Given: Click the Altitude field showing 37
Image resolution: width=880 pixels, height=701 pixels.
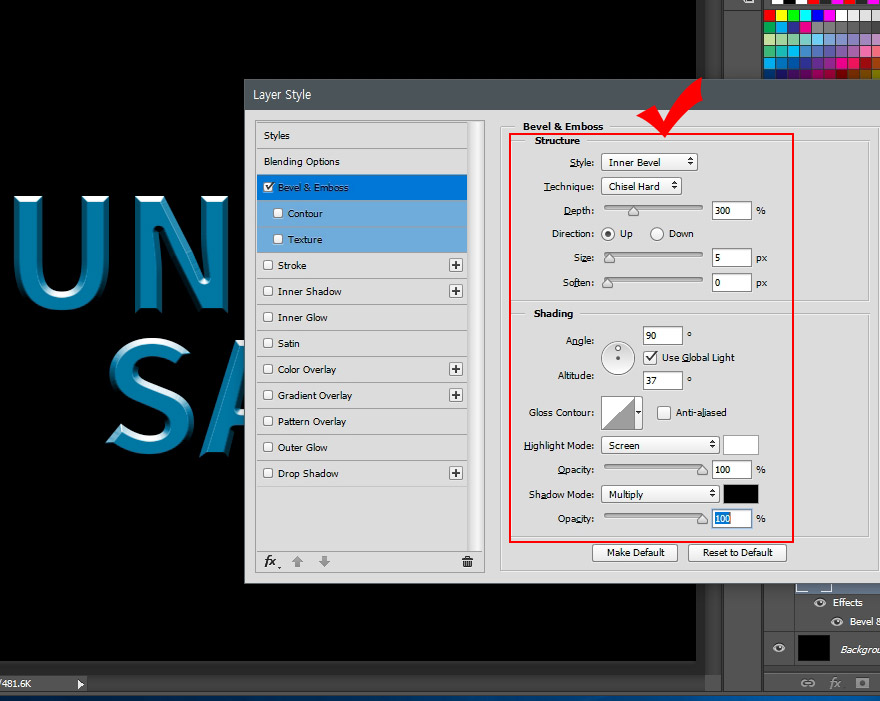Looking at the screenshot, I should coord(663,381).
